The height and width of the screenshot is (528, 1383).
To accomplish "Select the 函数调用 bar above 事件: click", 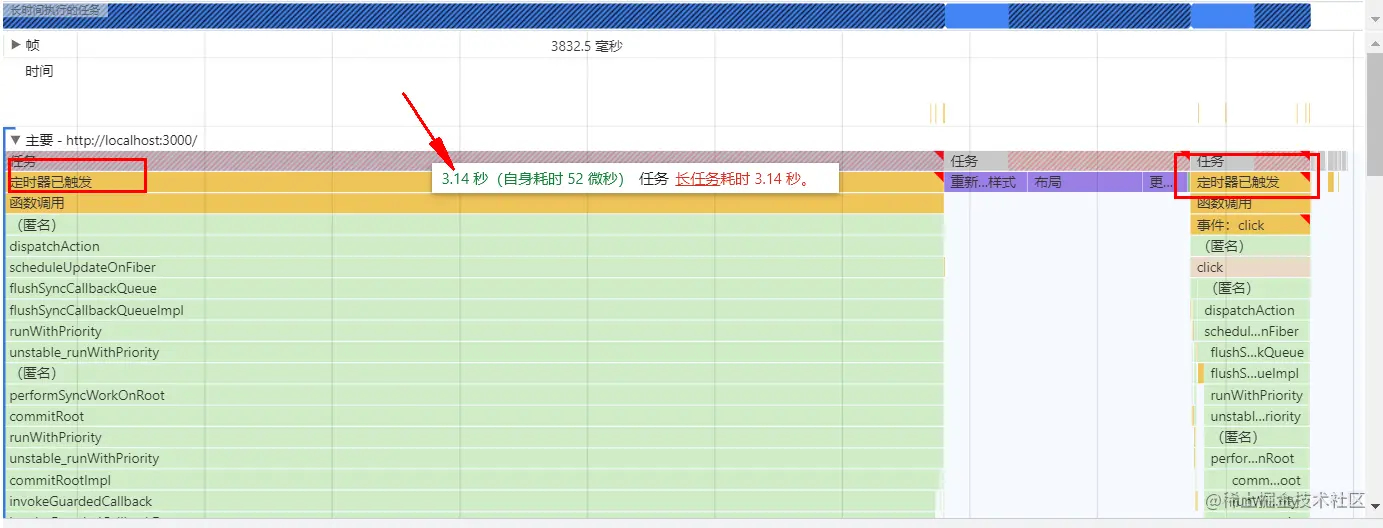I will [1250, 203].
